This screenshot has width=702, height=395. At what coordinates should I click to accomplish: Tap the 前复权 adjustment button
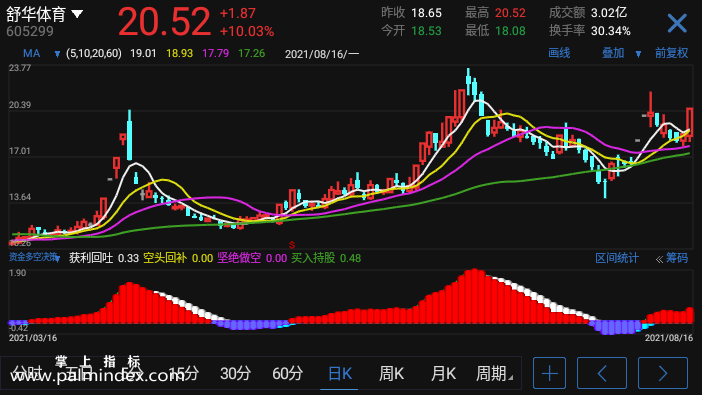pos(671,53)
